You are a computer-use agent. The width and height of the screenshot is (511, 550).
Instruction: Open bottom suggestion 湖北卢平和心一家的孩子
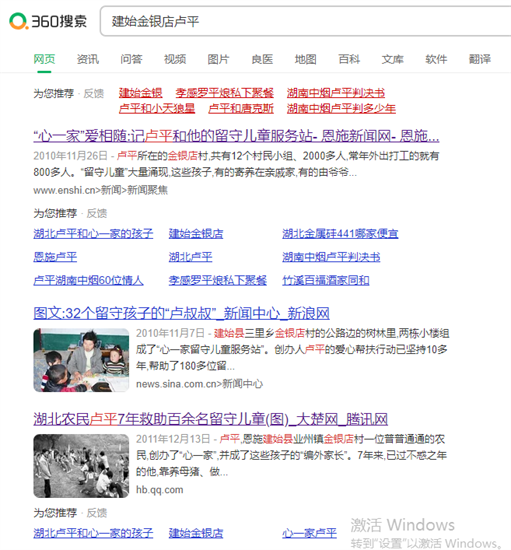(93, 533)
